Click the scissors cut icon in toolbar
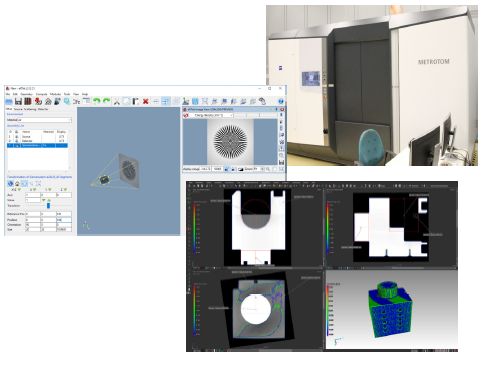 pos(116,101)
